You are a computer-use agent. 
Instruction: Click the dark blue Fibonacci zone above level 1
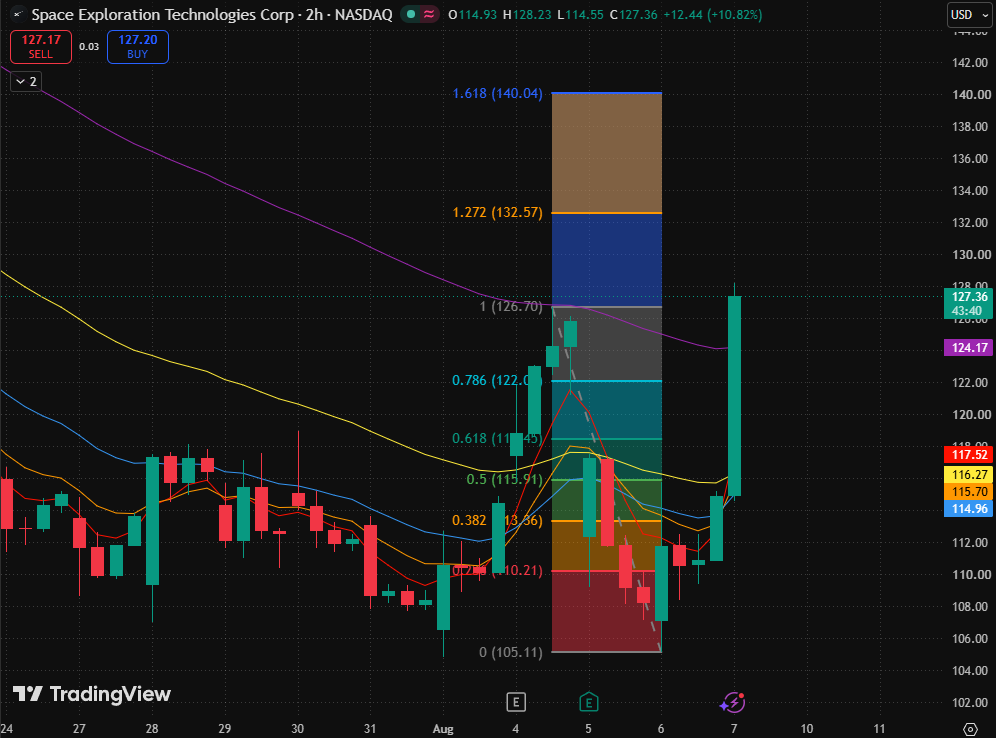607,260
